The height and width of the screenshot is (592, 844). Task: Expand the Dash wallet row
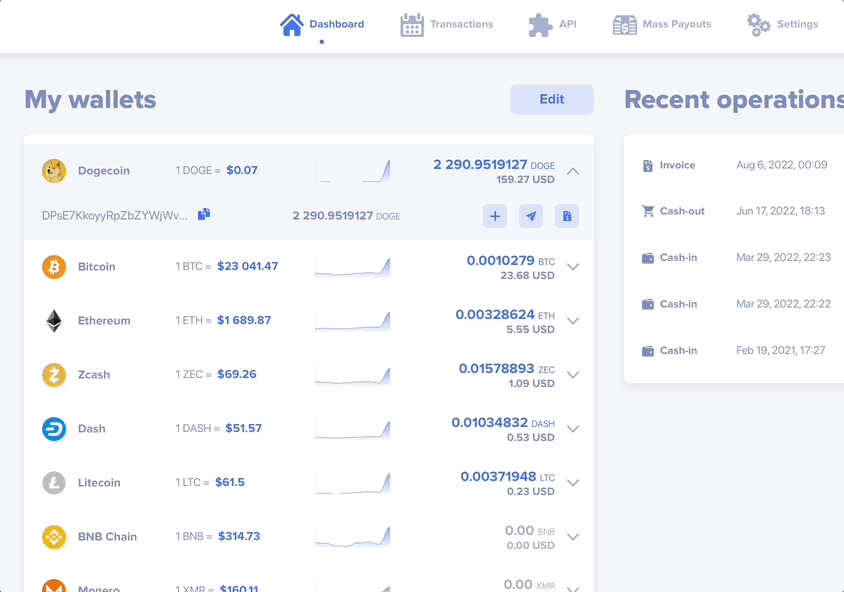(573, 429)
